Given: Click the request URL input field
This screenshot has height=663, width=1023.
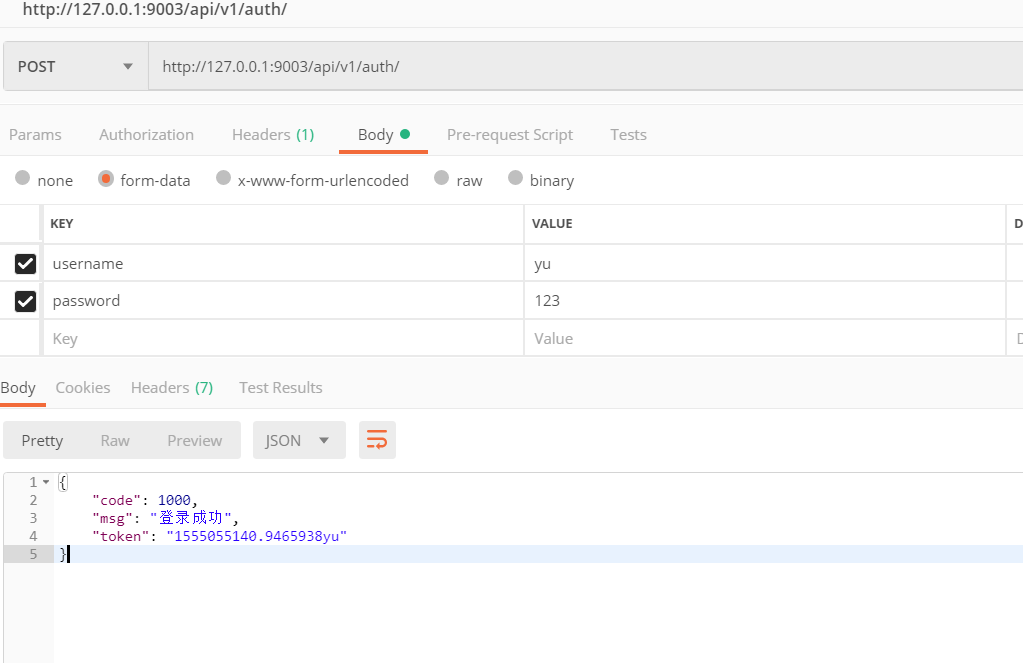Looking at the screenshot, I should point(585,66).
